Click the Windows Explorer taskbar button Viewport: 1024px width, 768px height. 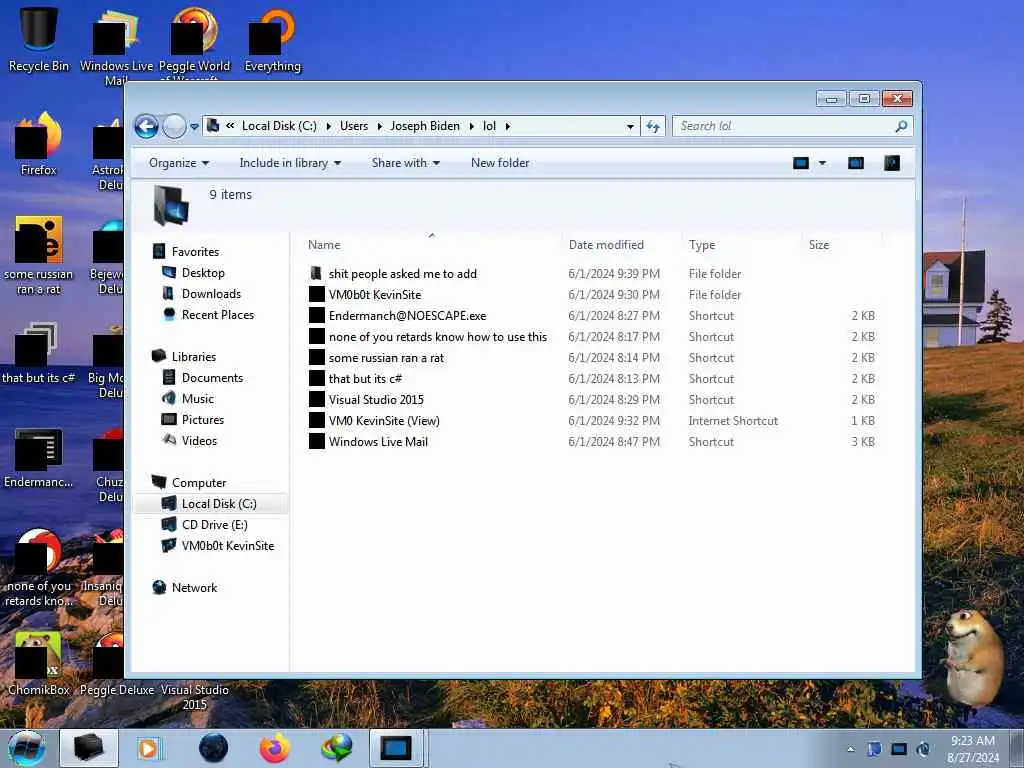click(89, 748)
